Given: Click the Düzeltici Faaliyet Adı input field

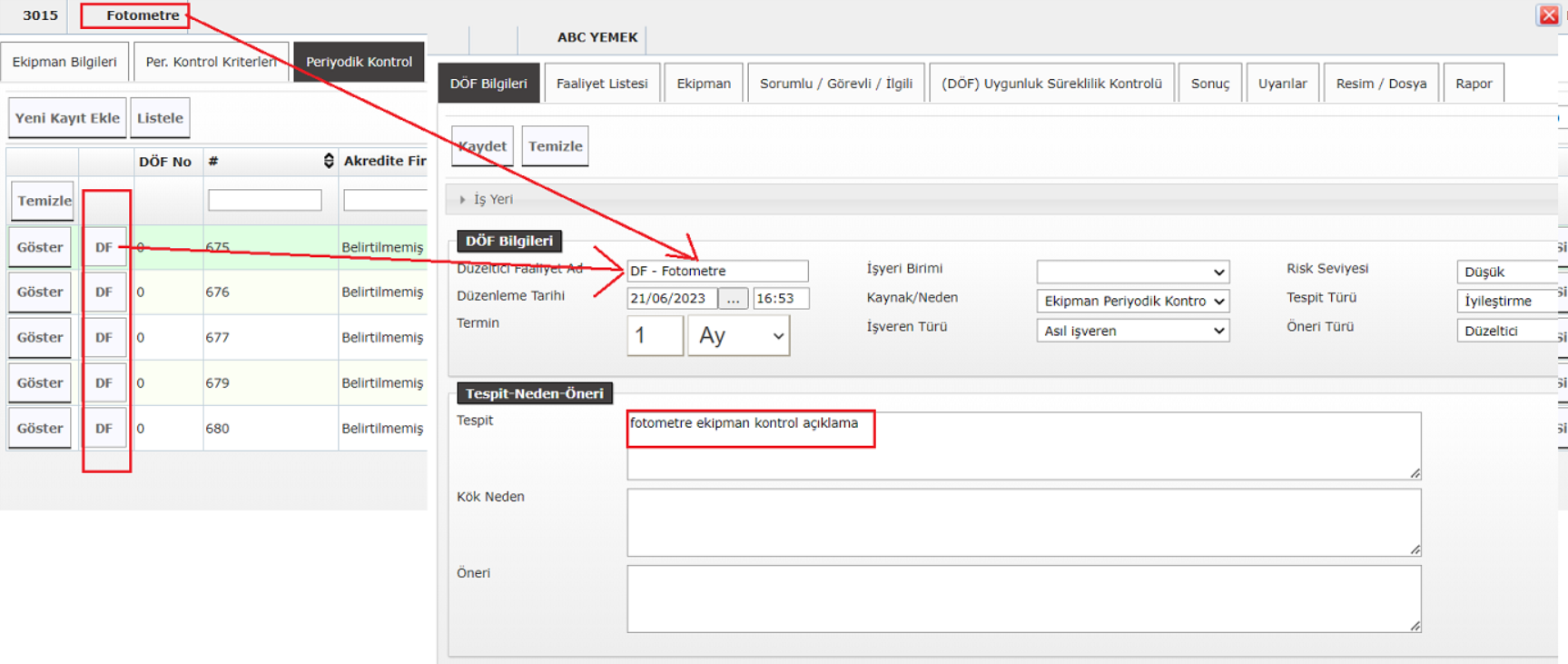Looking at the screenshot, I should [716, 272].
